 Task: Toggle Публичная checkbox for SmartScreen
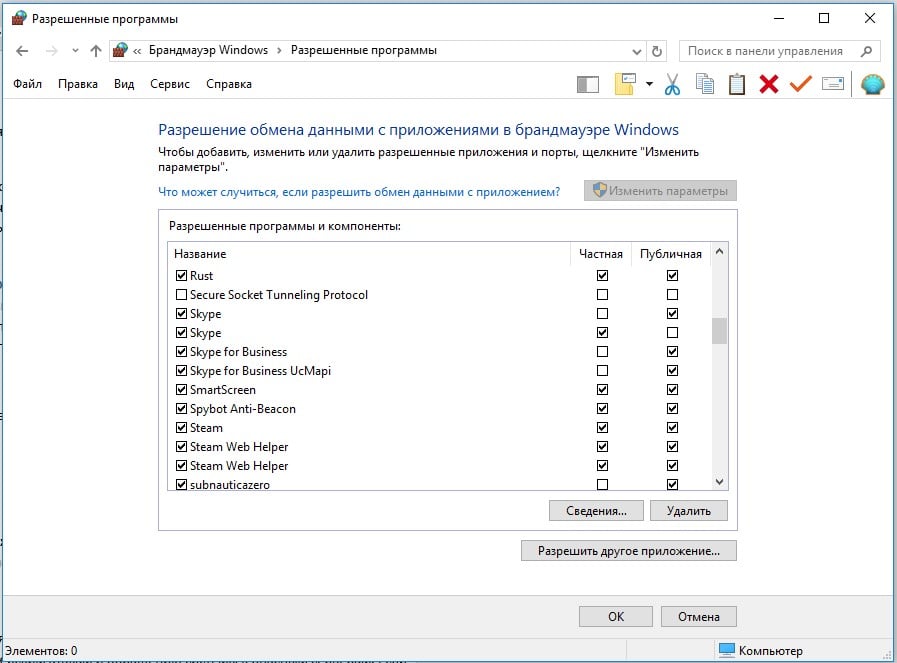tap(672, 390)
